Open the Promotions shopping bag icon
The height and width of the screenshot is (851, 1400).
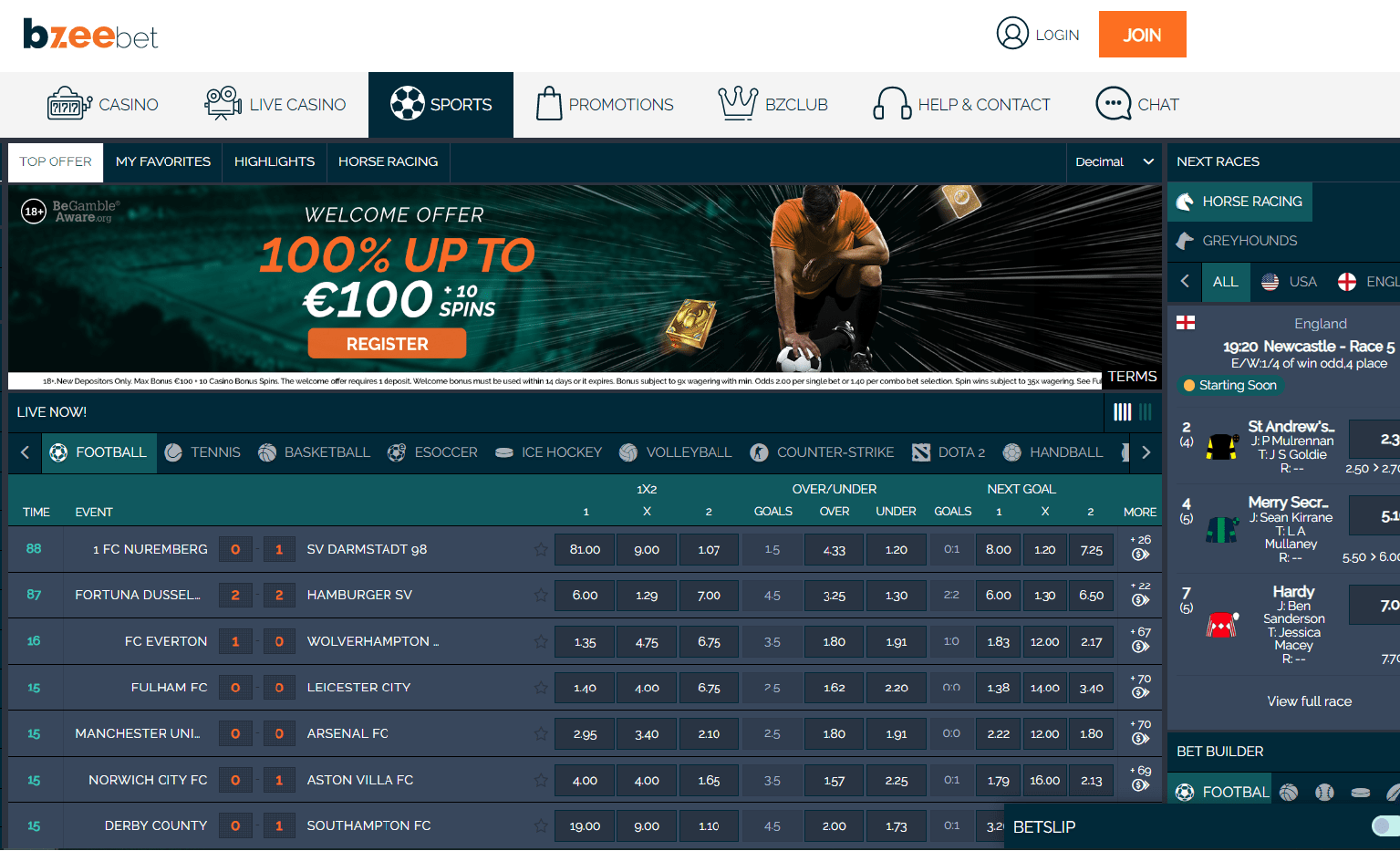tap(549, 104)
